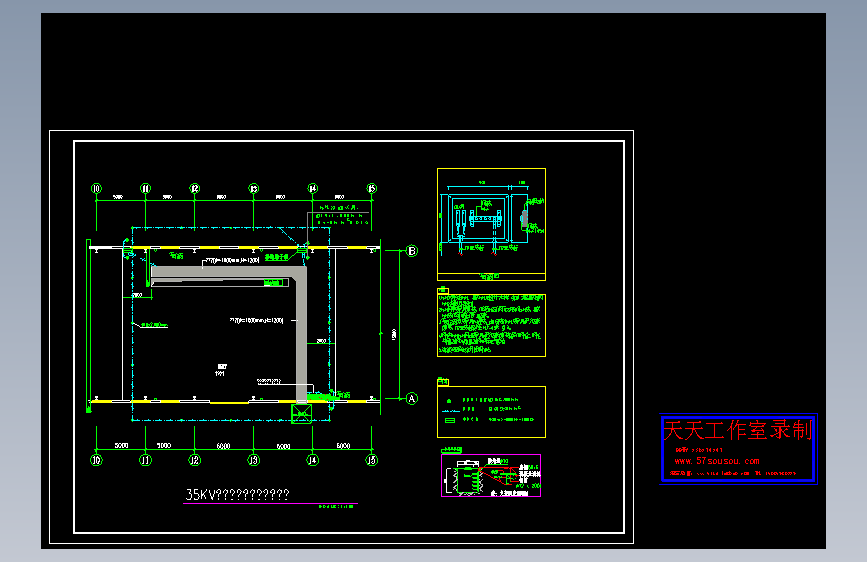
Task: Pick the magenta-framed grounding detail drawing
Action: [491, 475]
